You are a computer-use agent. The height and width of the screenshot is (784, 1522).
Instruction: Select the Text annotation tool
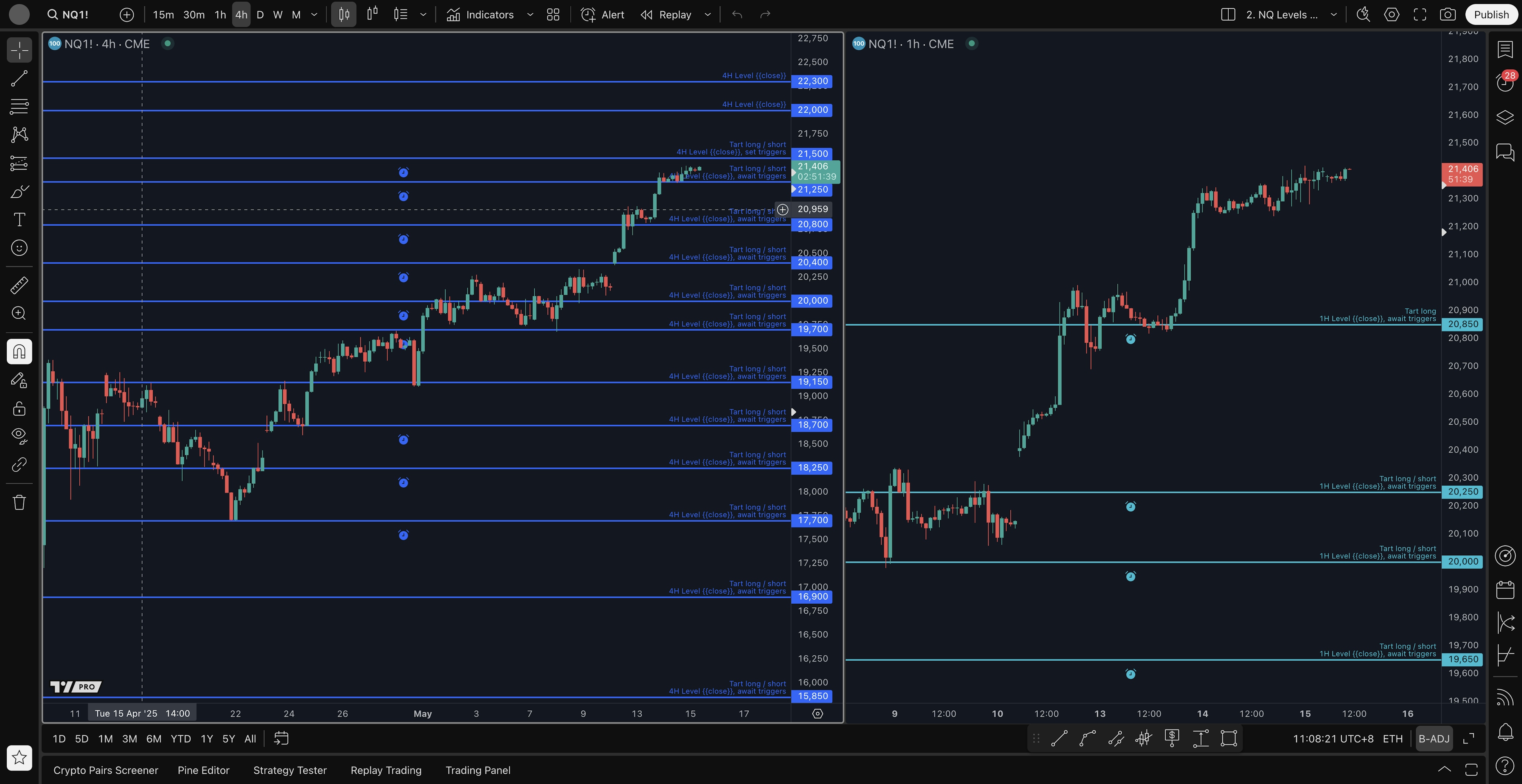tap(19, 219)
